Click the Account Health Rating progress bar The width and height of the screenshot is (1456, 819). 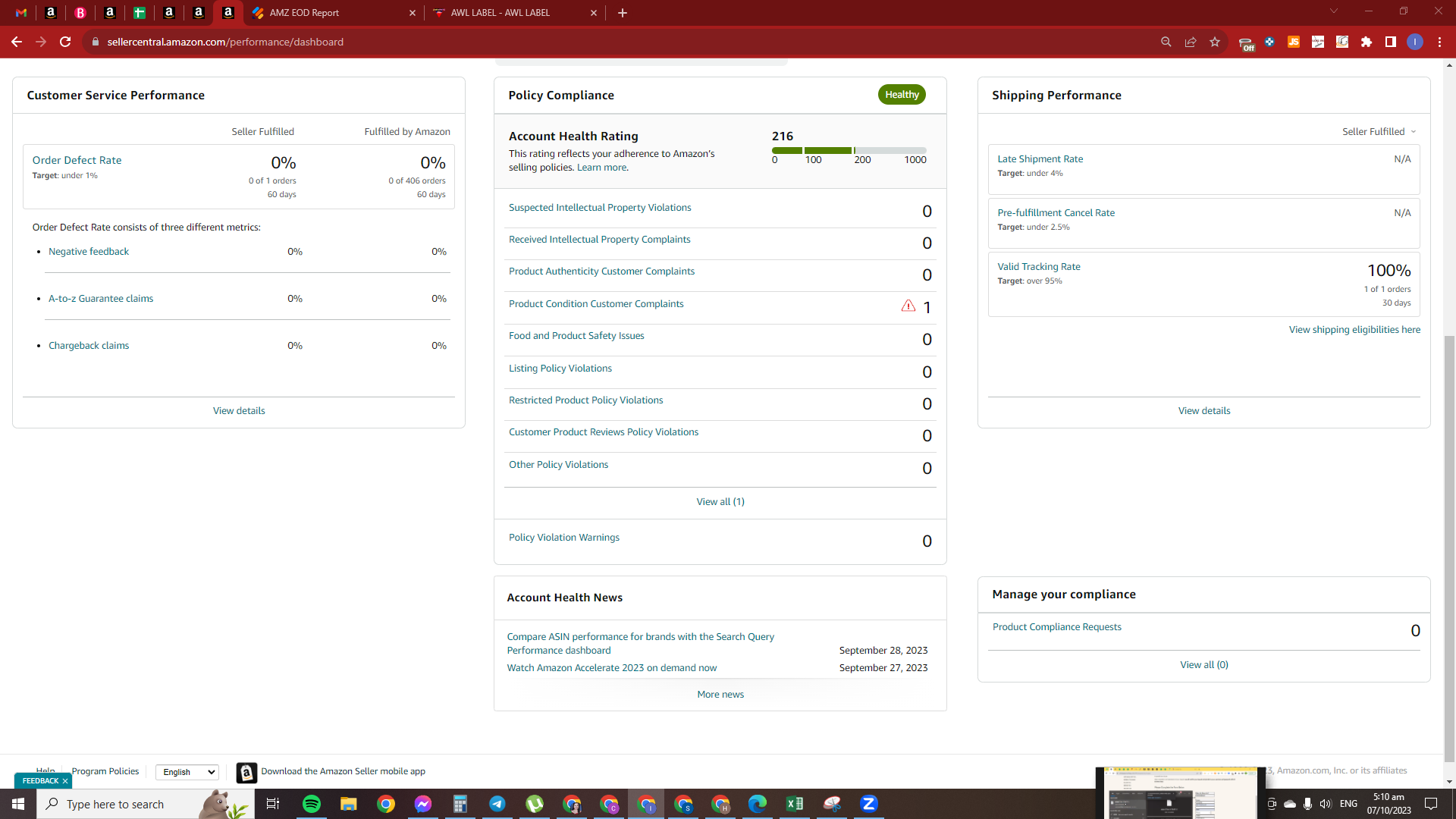click(849, 150)
